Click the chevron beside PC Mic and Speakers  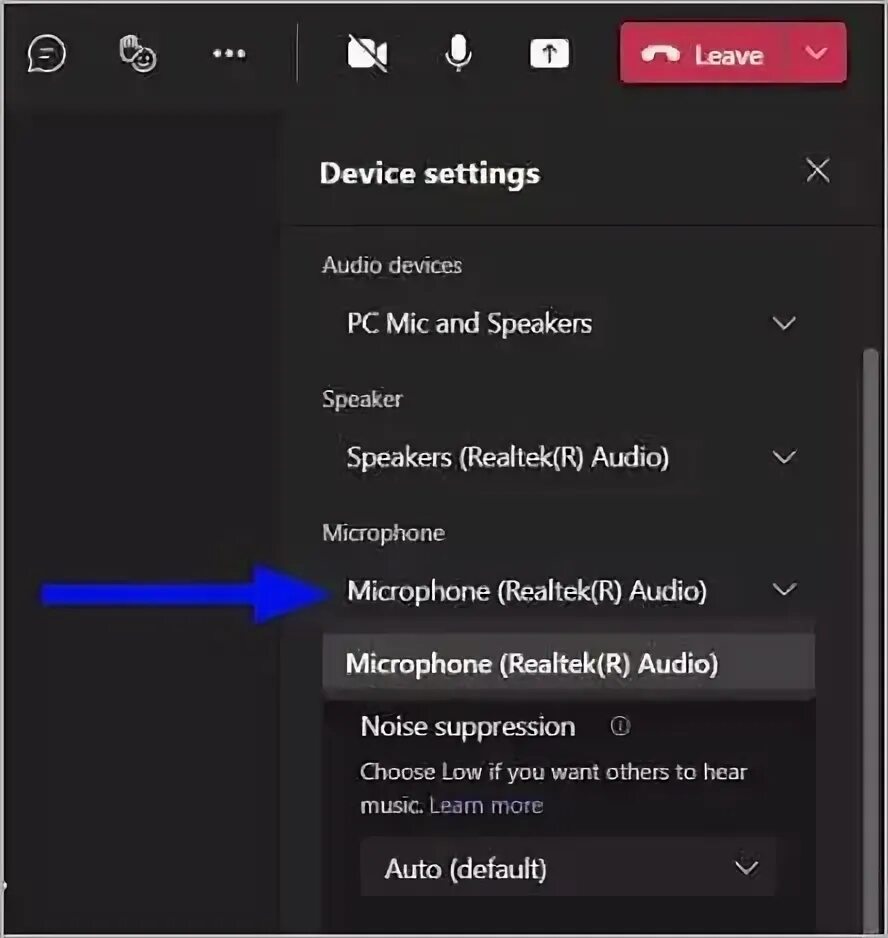pos(784,324)
